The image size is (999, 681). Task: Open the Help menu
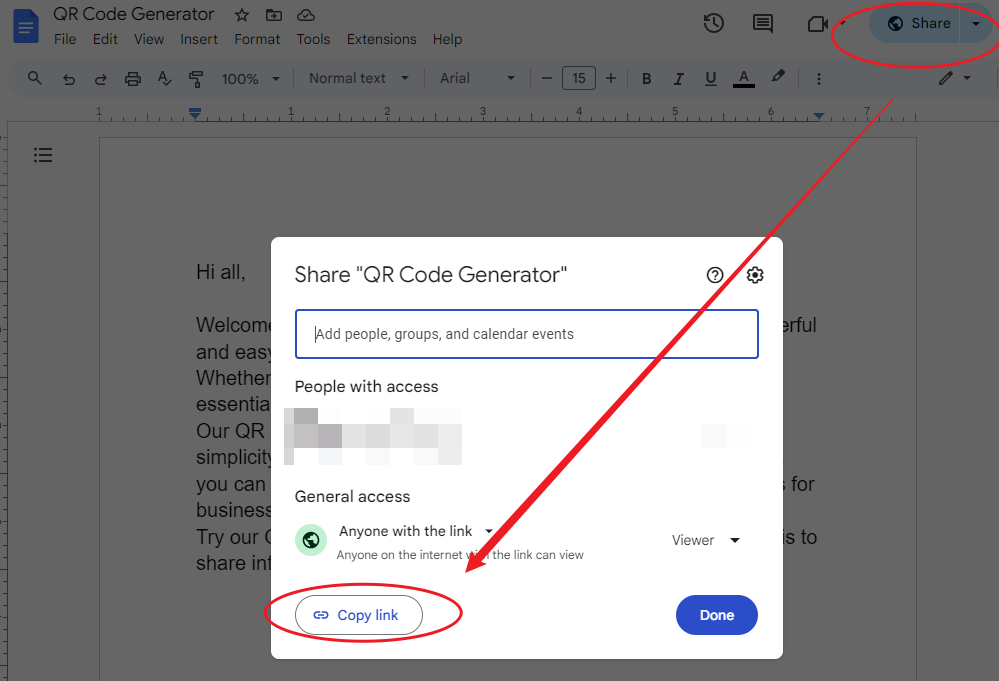click(x=447, y=39)
